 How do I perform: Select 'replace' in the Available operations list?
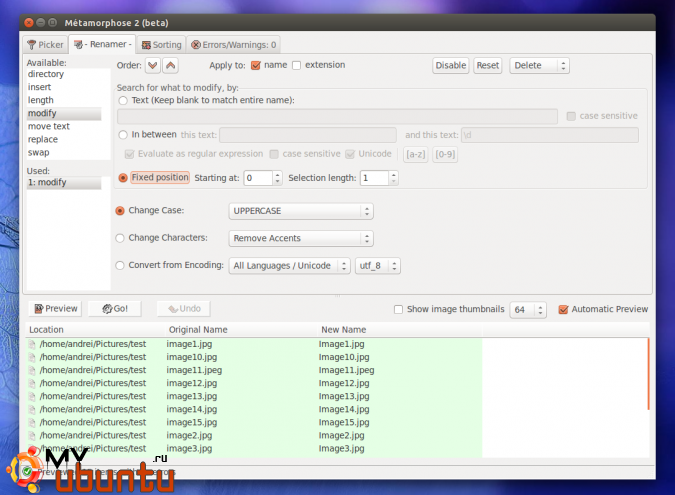point(43,139)
